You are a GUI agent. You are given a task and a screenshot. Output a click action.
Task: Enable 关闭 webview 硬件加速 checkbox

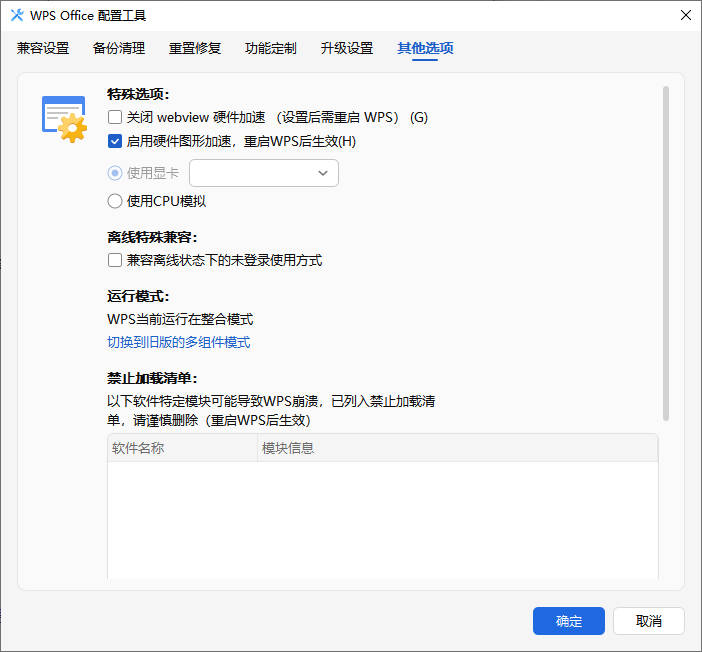(115, 117)
